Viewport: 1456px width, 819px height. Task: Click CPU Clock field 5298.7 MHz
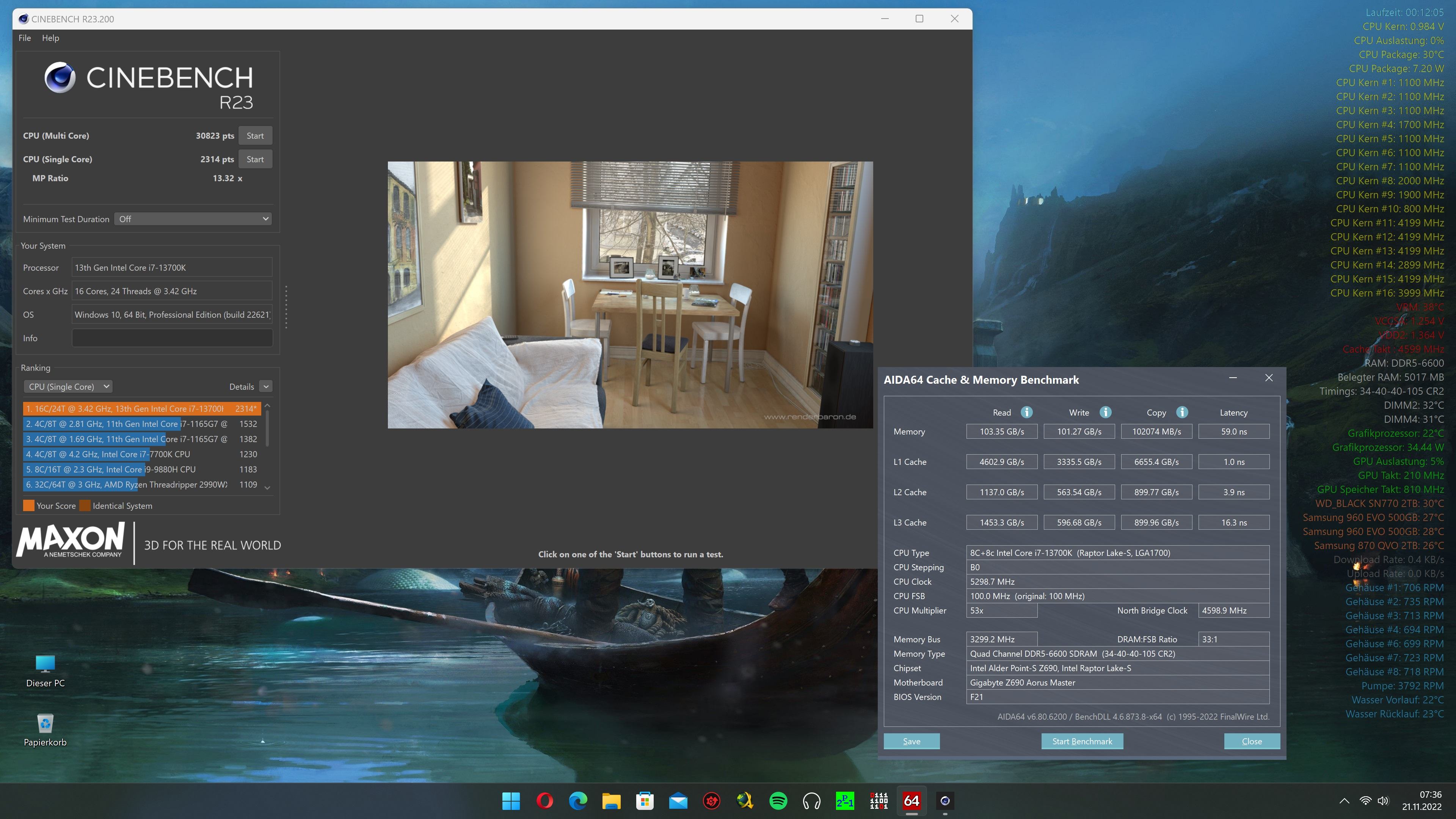point(1118,582)
